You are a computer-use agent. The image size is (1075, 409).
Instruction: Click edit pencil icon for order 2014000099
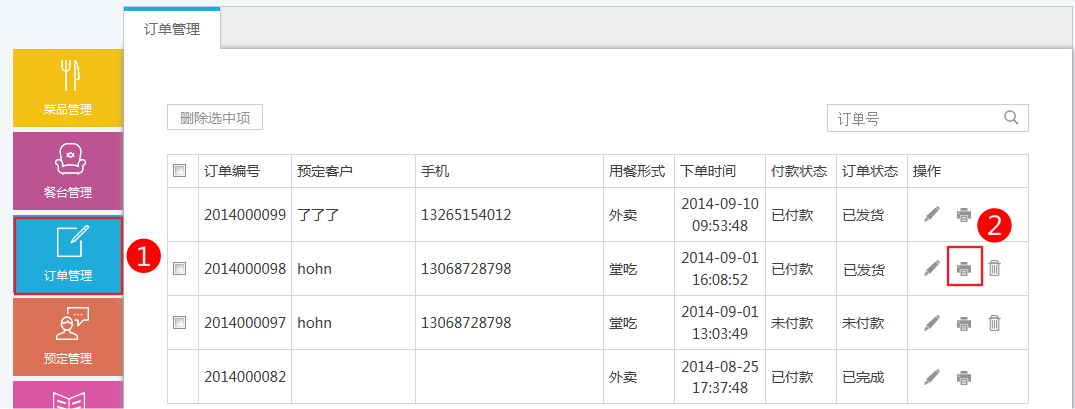[932, 214]
